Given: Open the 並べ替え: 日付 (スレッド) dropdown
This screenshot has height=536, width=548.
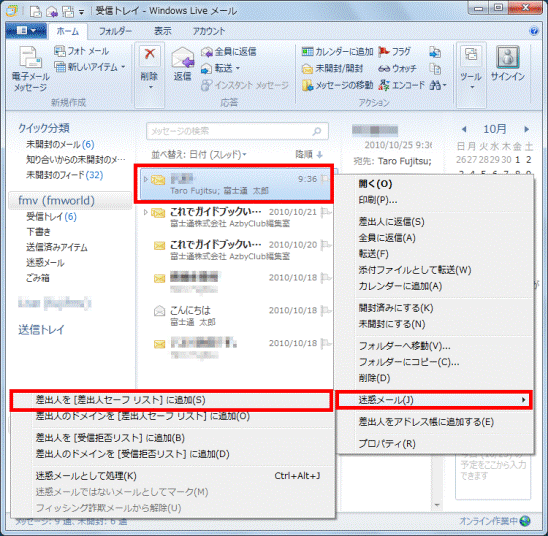Looking at the screenshot, I should (199, 154).
